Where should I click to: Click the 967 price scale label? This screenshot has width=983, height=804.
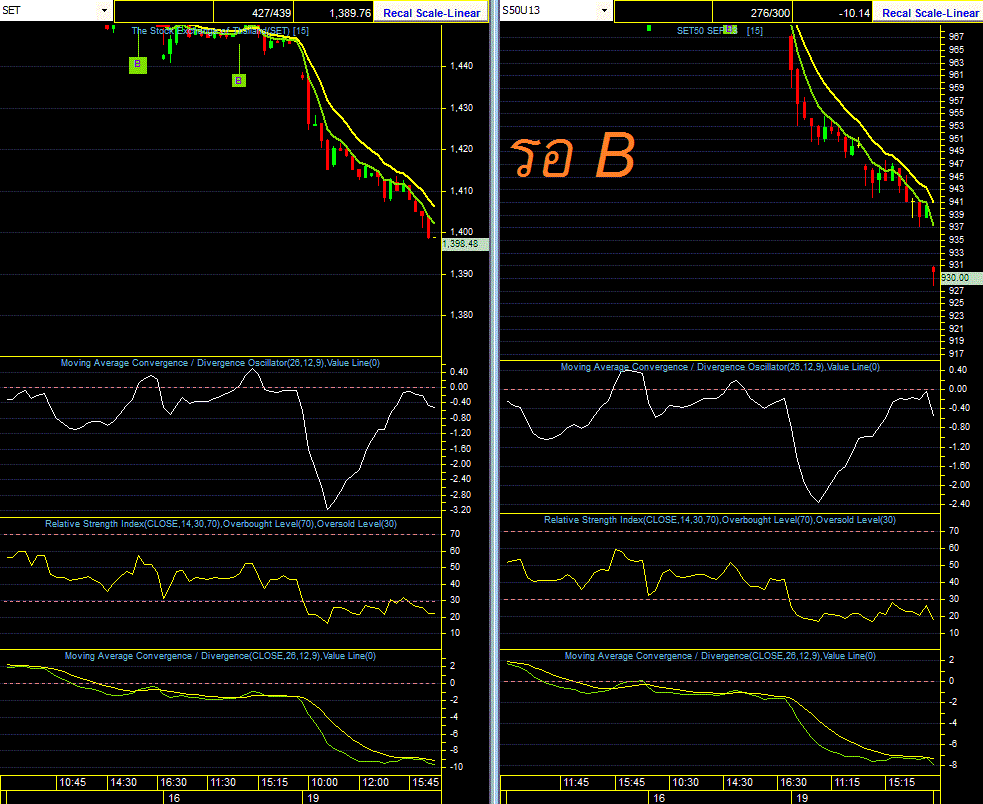(956, 37)
